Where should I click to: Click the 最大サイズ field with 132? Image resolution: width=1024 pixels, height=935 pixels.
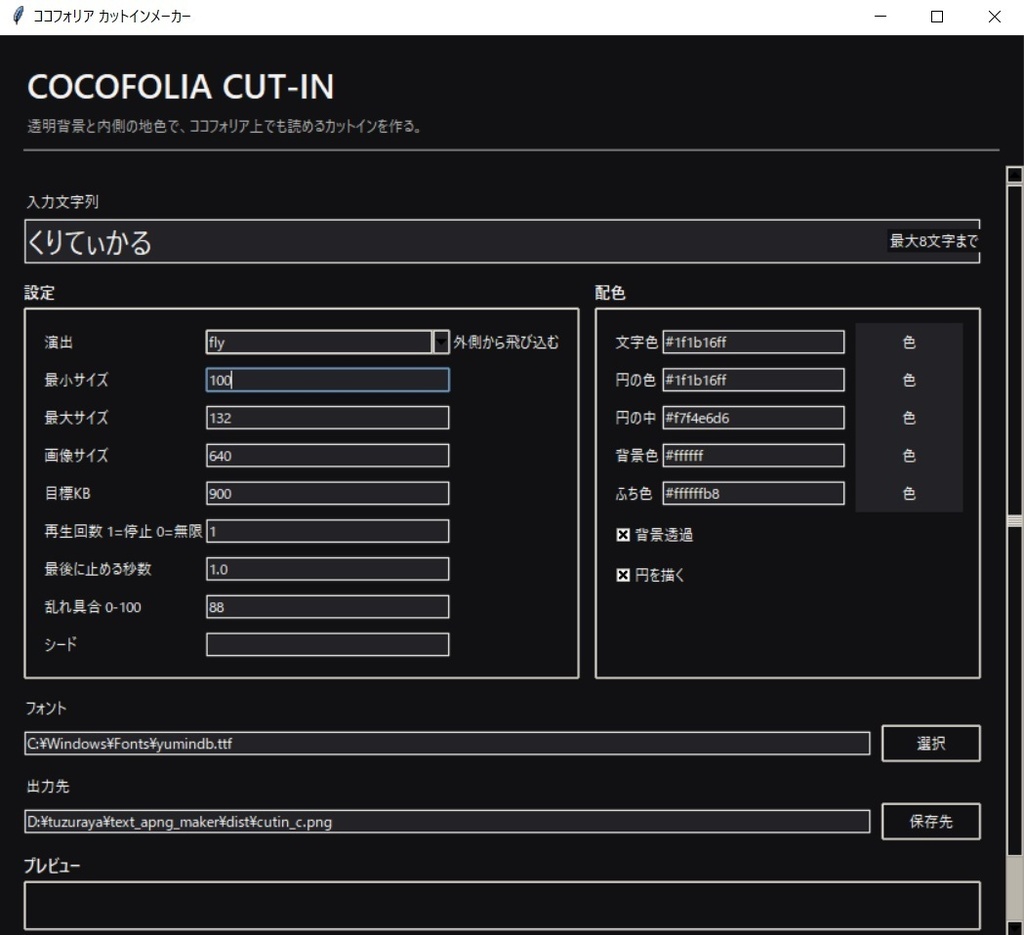pyautogui.click(x=327, y=418)
